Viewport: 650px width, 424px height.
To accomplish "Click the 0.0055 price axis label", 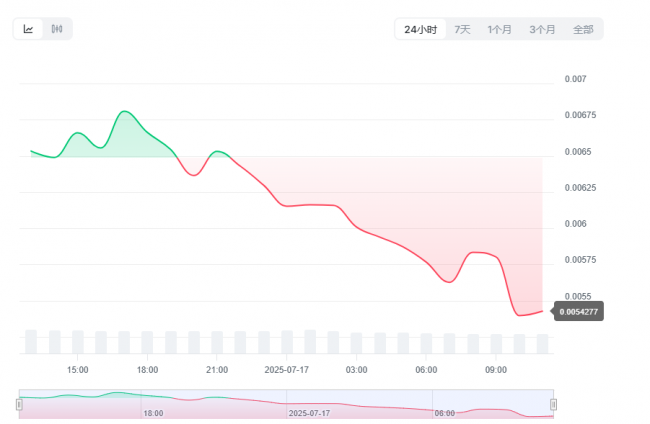I will pos(578,296).
